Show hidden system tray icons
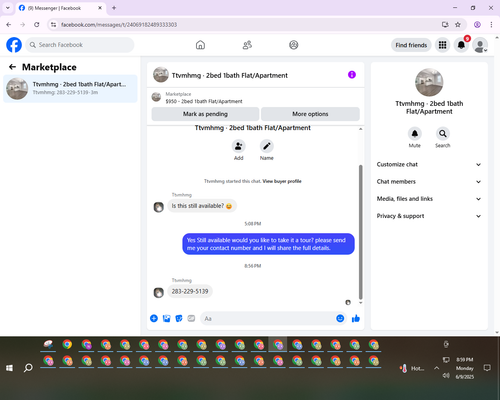Viewport: 500px width, 400px height. (436, 368)
